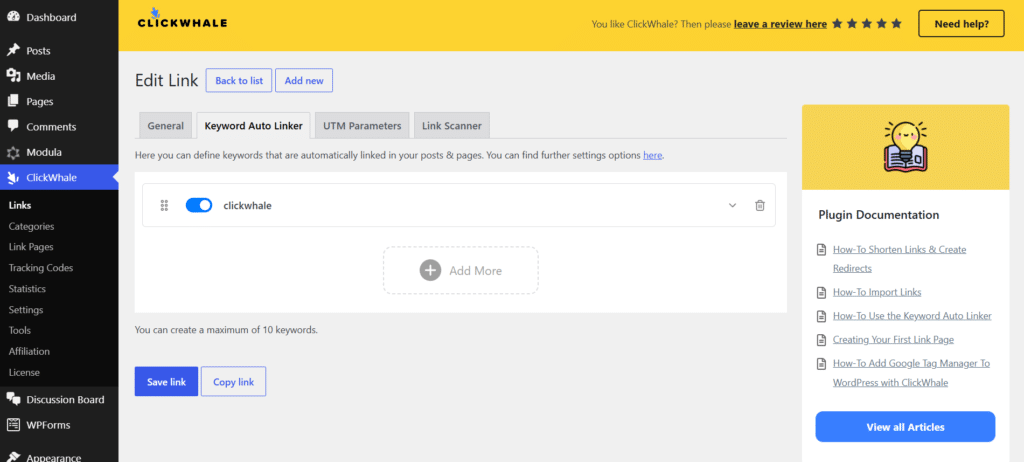
Task: Click the Modula gear icon
Action: 13,152
